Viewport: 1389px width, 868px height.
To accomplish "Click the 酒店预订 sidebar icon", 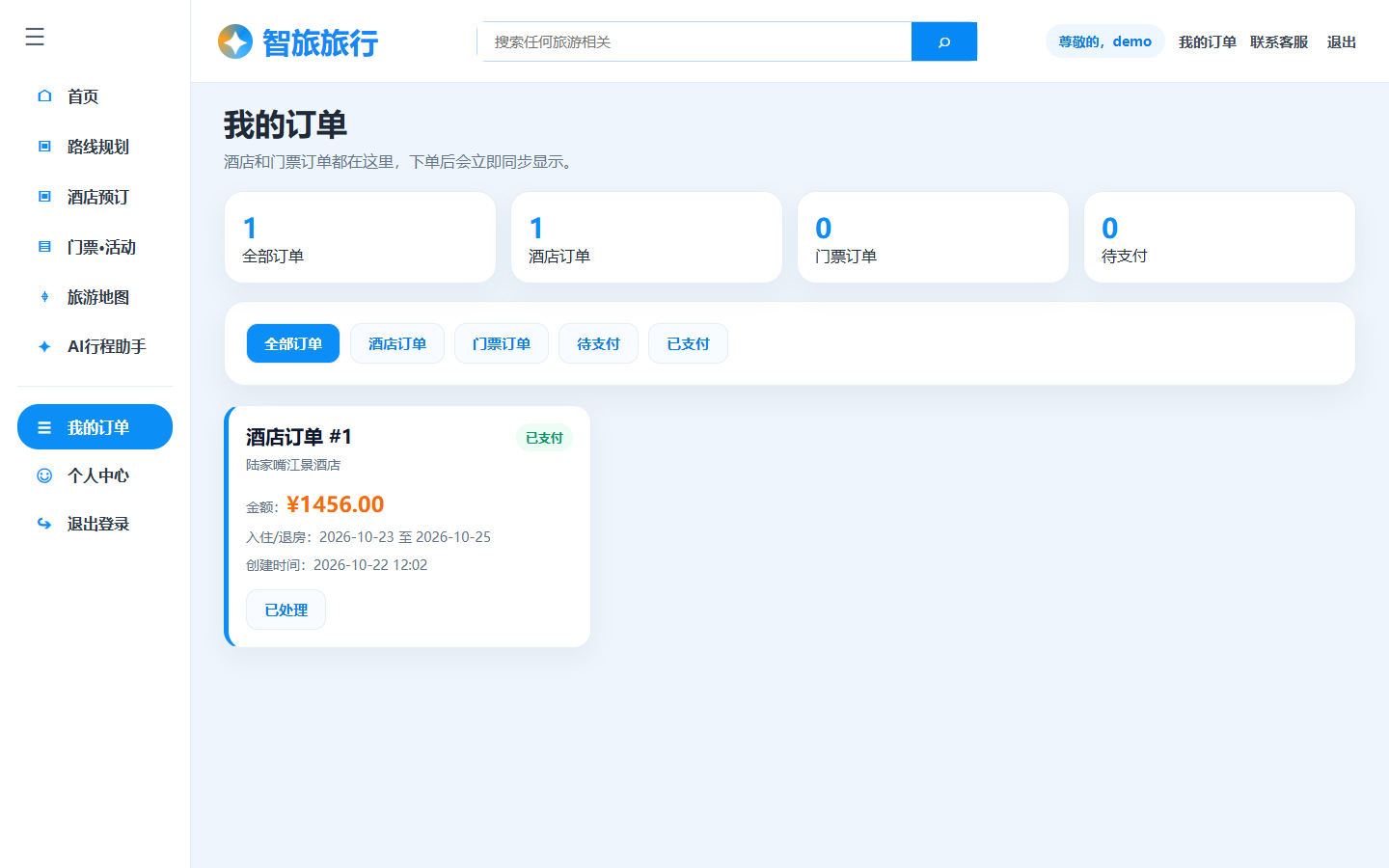I will click(x=44, y=196).
